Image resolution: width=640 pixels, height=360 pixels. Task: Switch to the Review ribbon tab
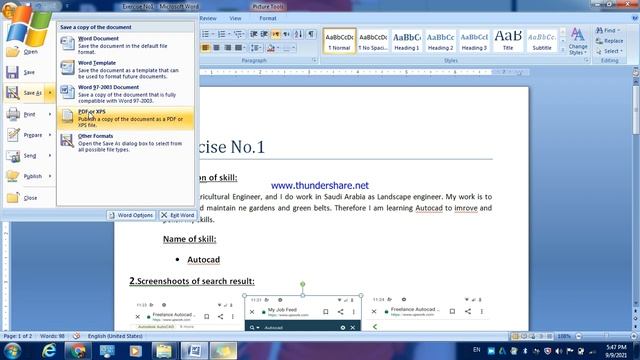208,18
